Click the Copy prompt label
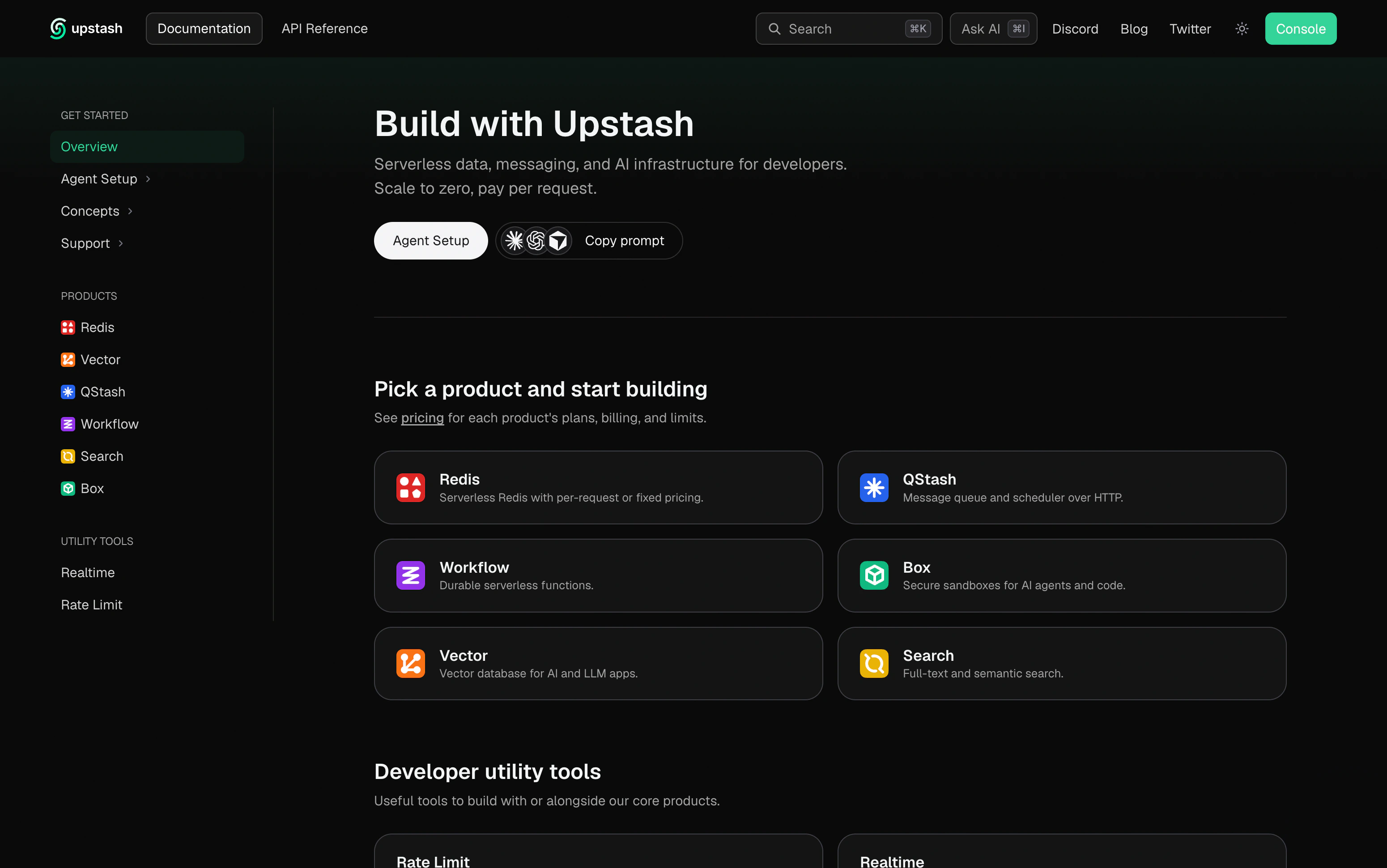Viewport: 1387px width, 868px height. [x=624, y=241]
